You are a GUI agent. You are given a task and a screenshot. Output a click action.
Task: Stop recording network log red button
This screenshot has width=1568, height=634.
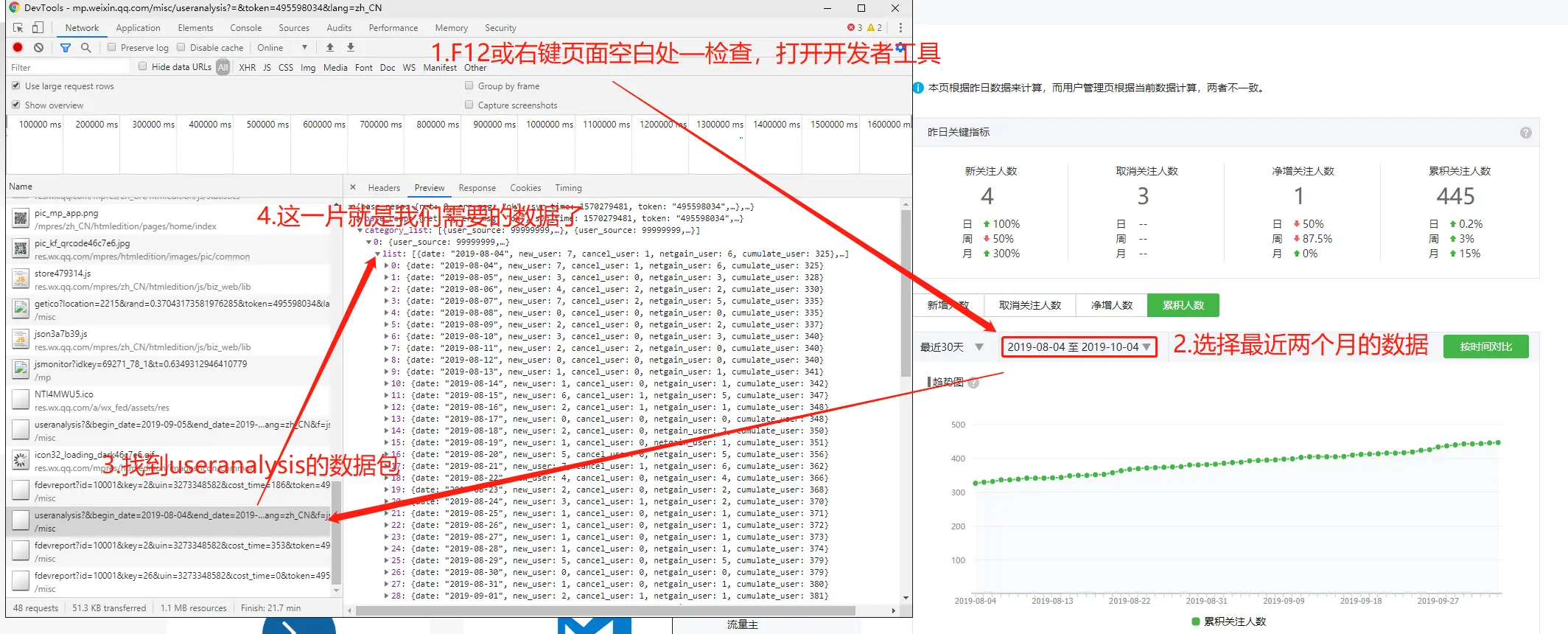coord(18,47)
